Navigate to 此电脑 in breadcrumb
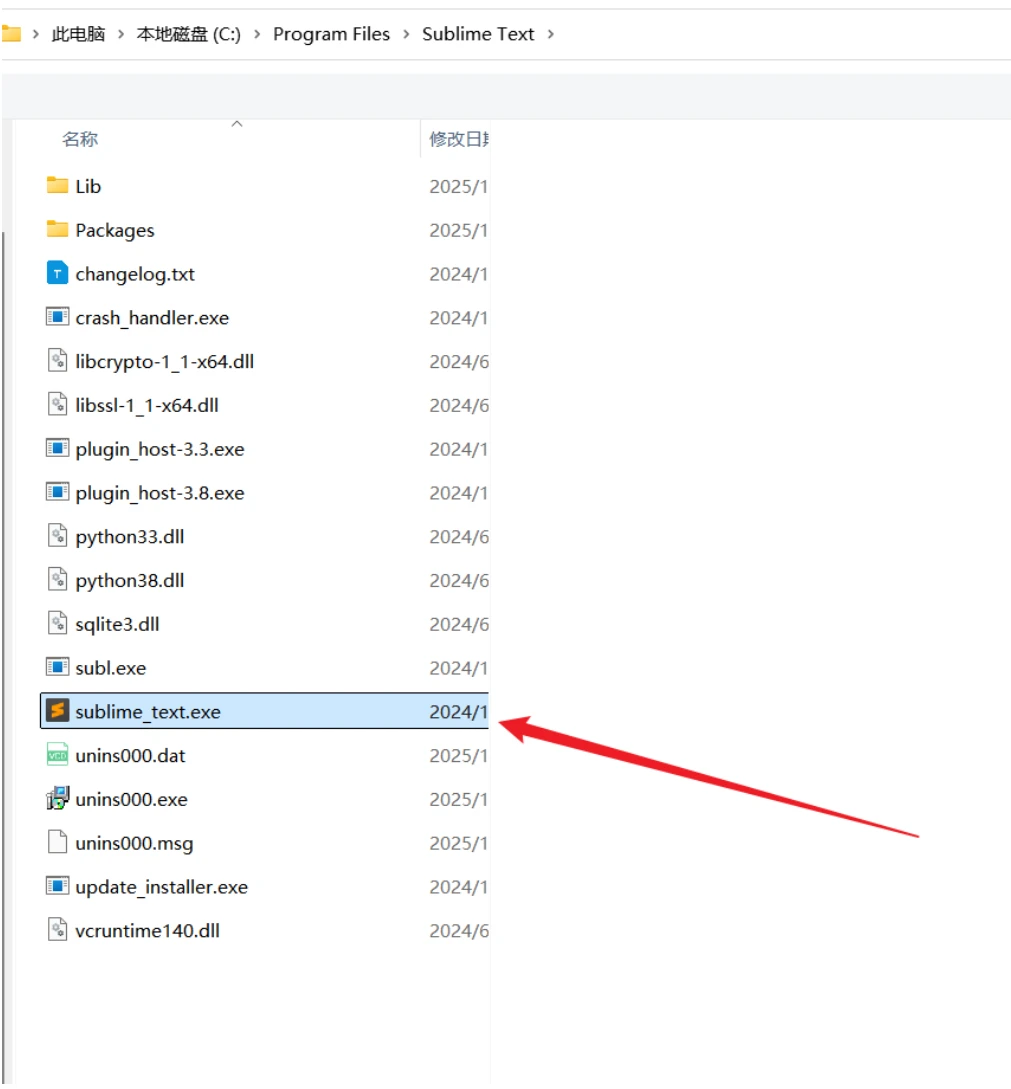1011x1089 pixels. point(78,34)
